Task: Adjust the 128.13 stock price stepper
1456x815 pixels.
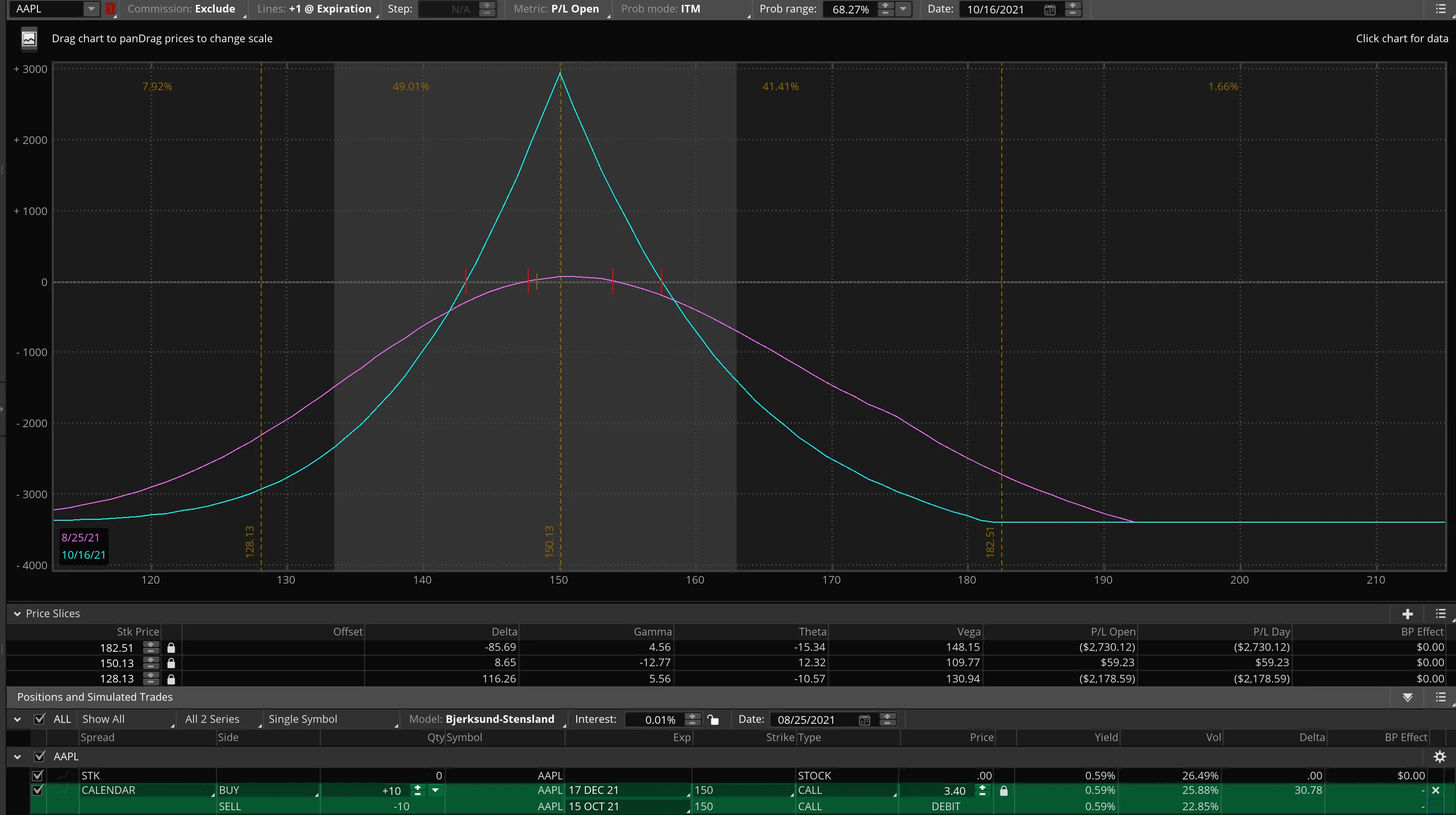Action: [x=151, y=679]
